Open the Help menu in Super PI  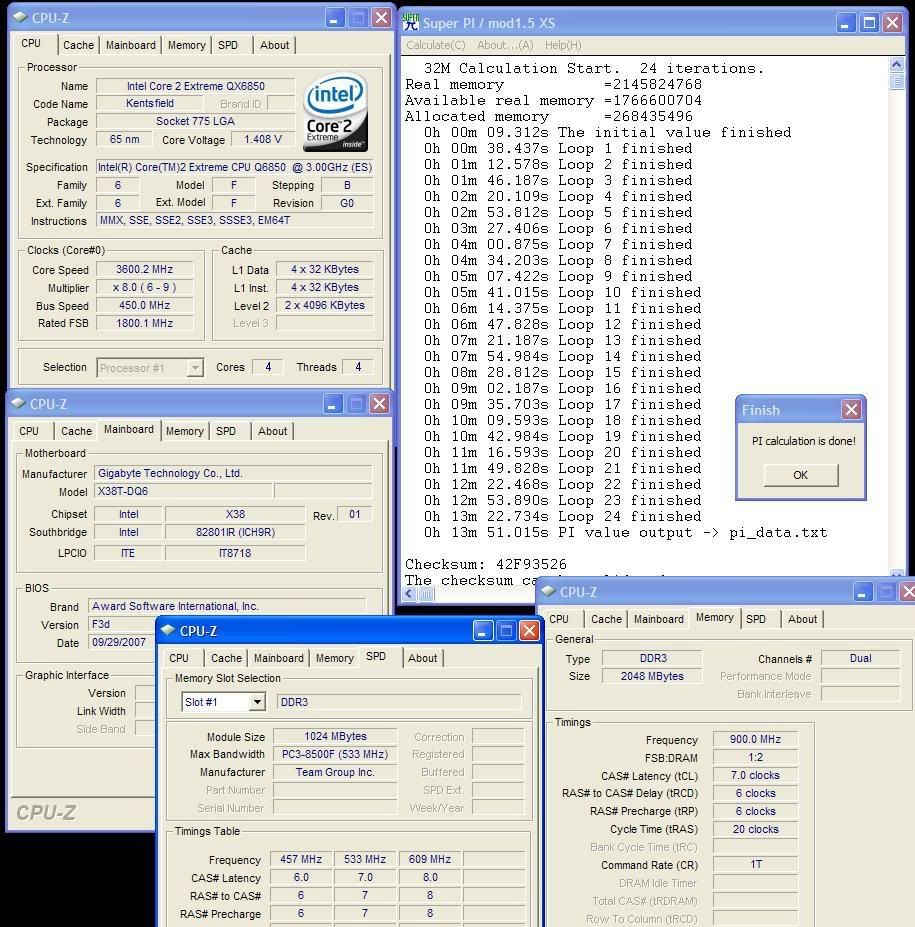coord(562,45)
